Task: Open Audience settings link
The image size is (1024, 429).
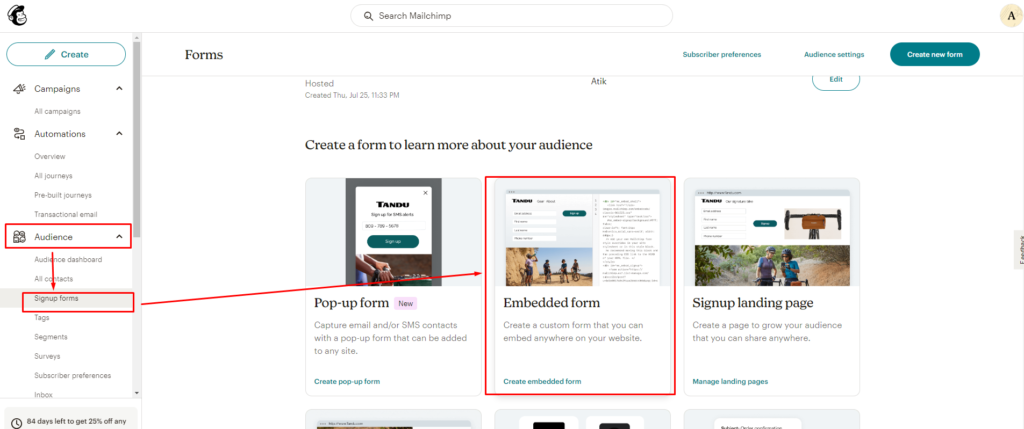Action: pos(834,55)
